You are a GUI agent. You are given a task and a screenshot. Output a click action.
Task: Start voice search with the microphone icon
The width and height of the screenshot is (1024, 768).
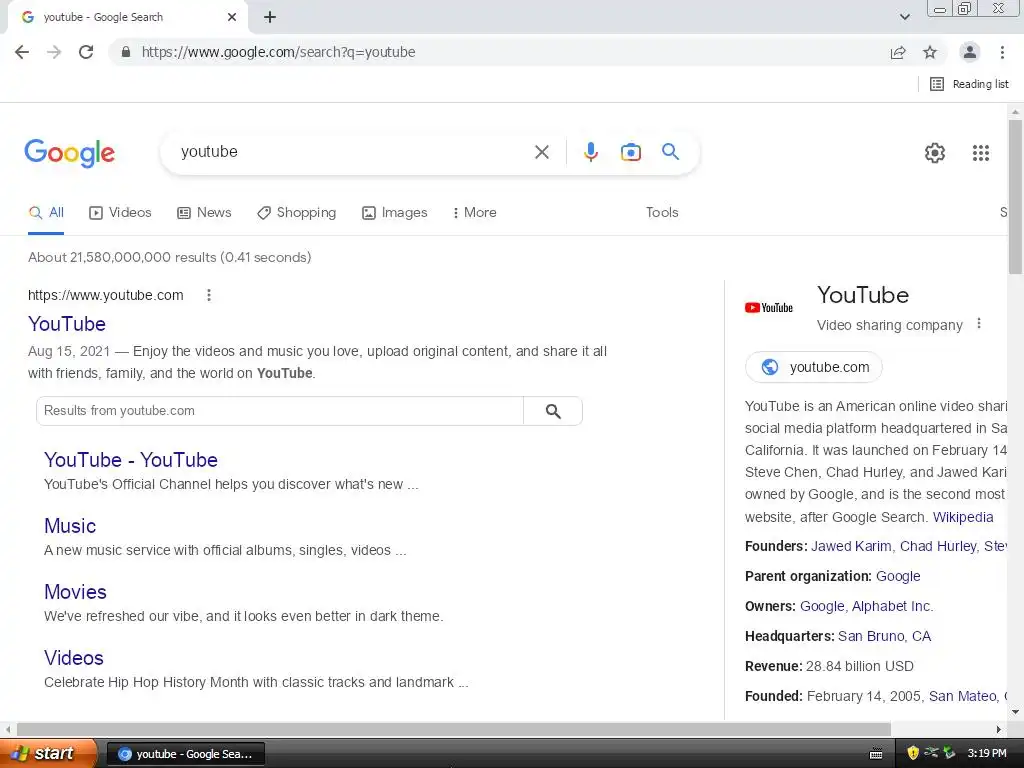[x=590, y=152]
